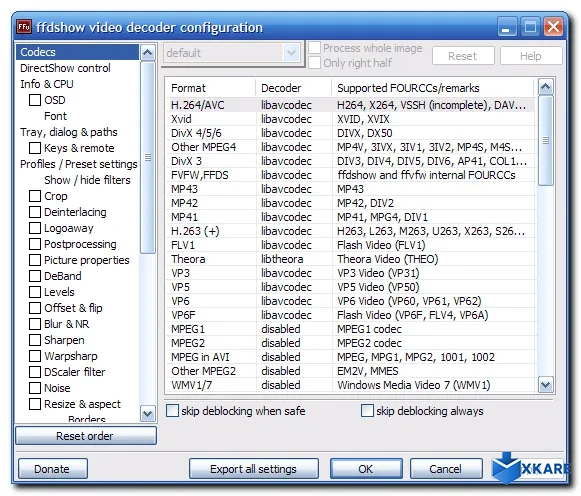Open the decoder setting for Theora row

[x=282, y=259]
